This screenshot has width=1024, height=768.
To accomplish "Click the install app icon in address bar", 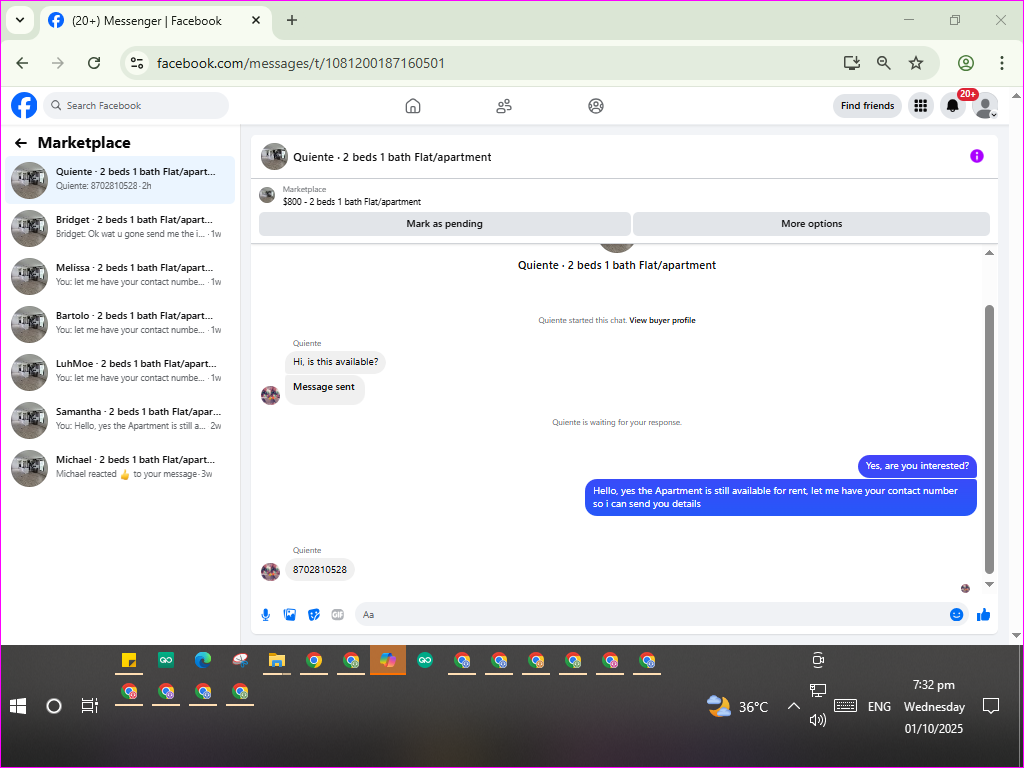I will 852,63.
